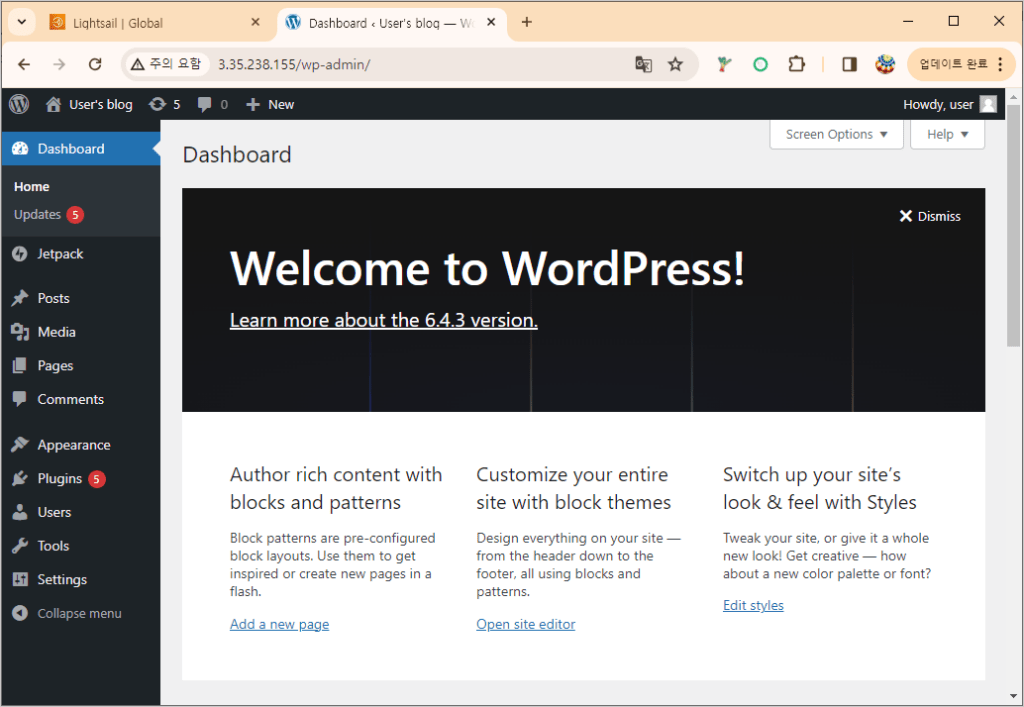
Task: Click the Pages icon in sidebar
Action: (20, 366)
